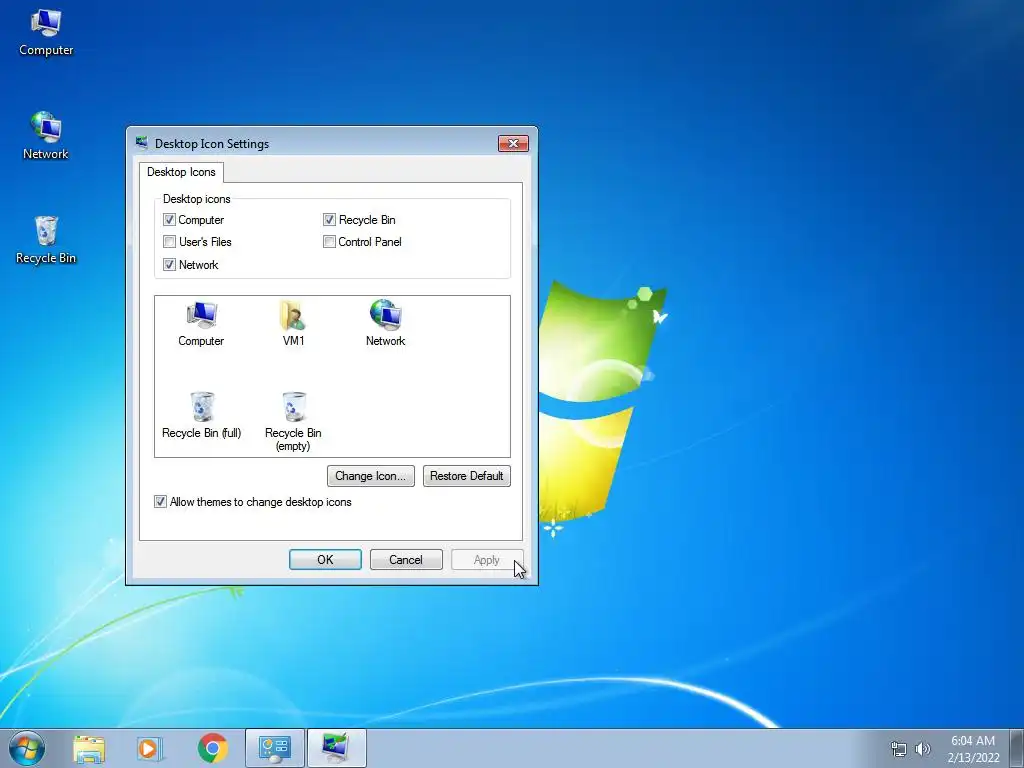The width and height of the screenshot is (1024, 768).
Task: Select the Network shortcut on the desktop
Action: [46, 136]
